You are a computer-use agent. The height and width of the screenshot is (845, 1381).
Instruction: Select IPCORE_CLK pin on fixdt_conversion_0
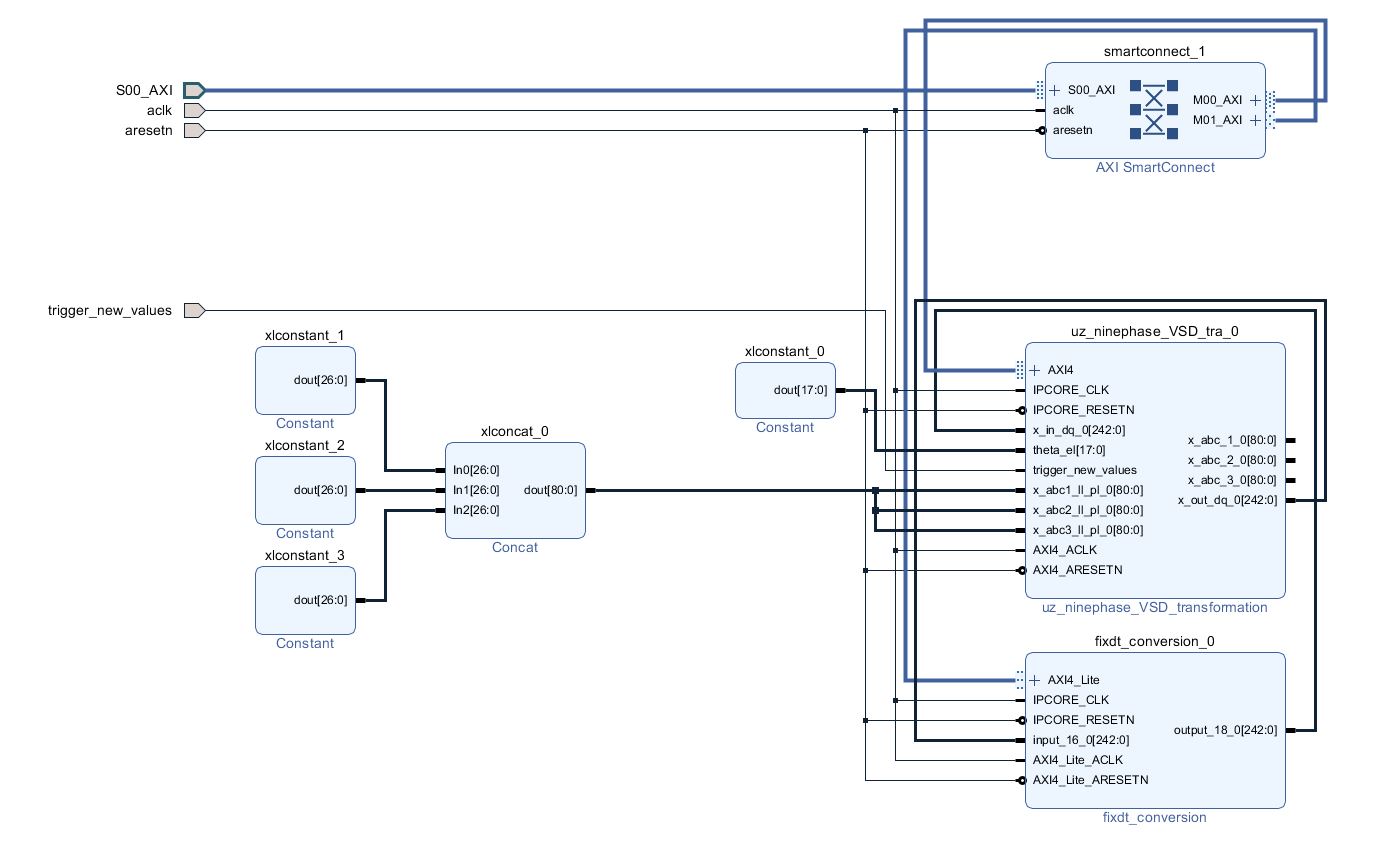1070,700
